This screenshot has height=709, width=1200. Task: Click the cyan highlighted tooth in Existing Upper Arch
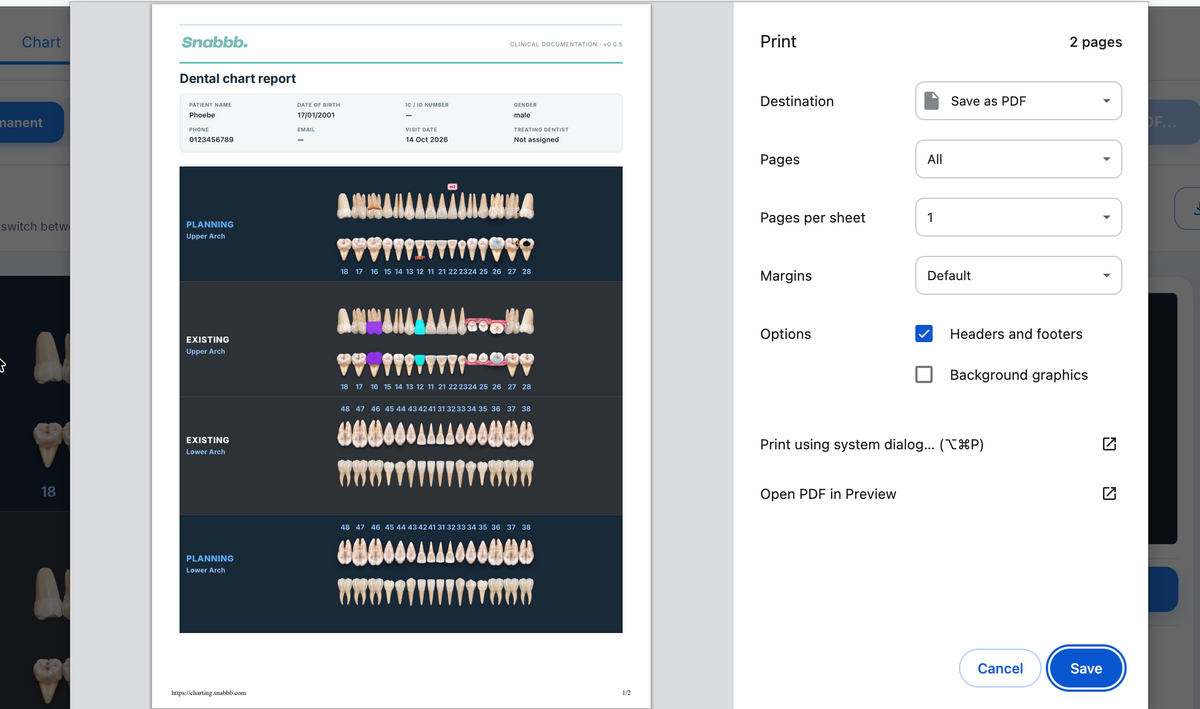coord(420,325)
